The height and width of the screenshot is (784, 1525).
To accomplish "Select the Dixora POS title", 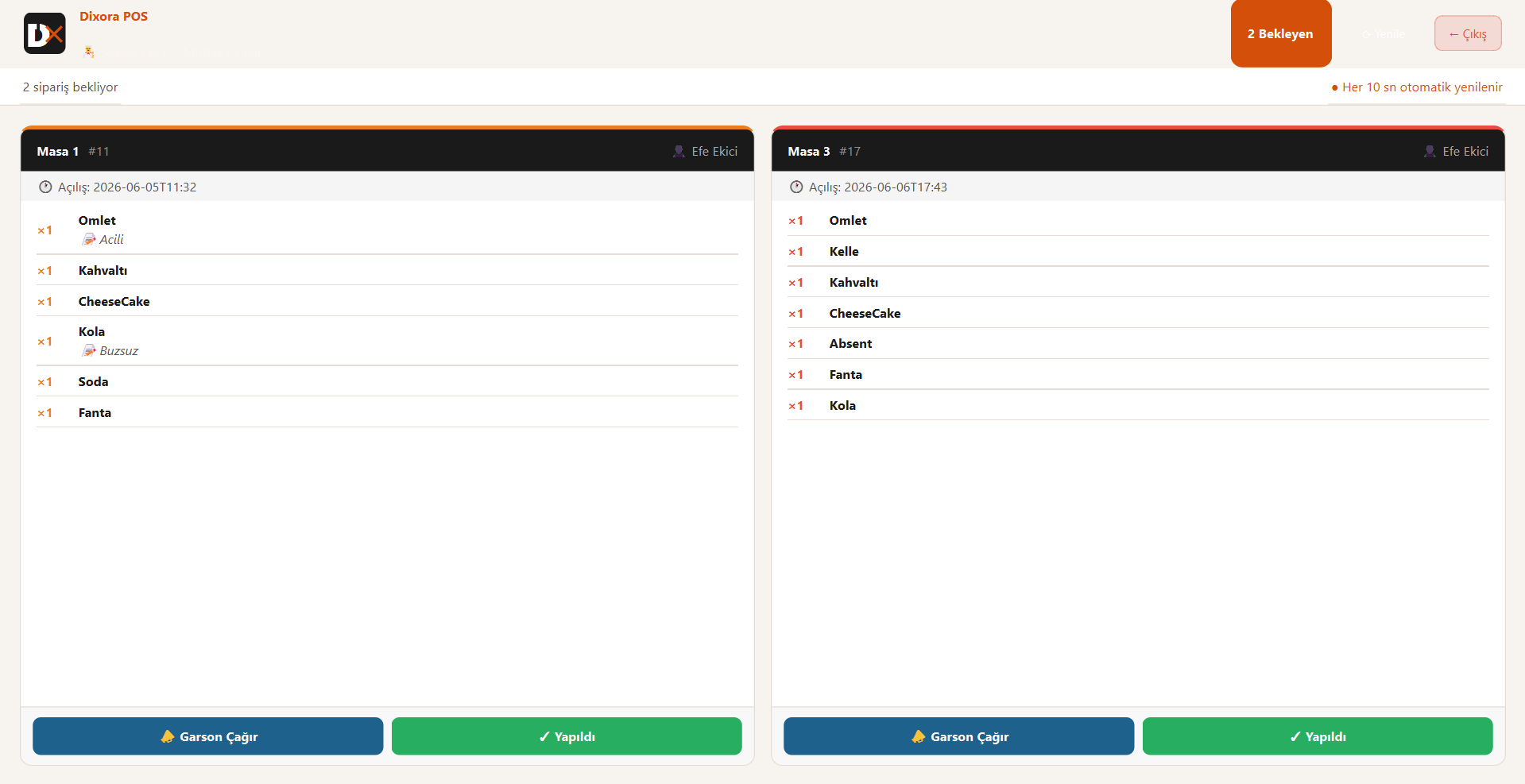I will point(114,16).
